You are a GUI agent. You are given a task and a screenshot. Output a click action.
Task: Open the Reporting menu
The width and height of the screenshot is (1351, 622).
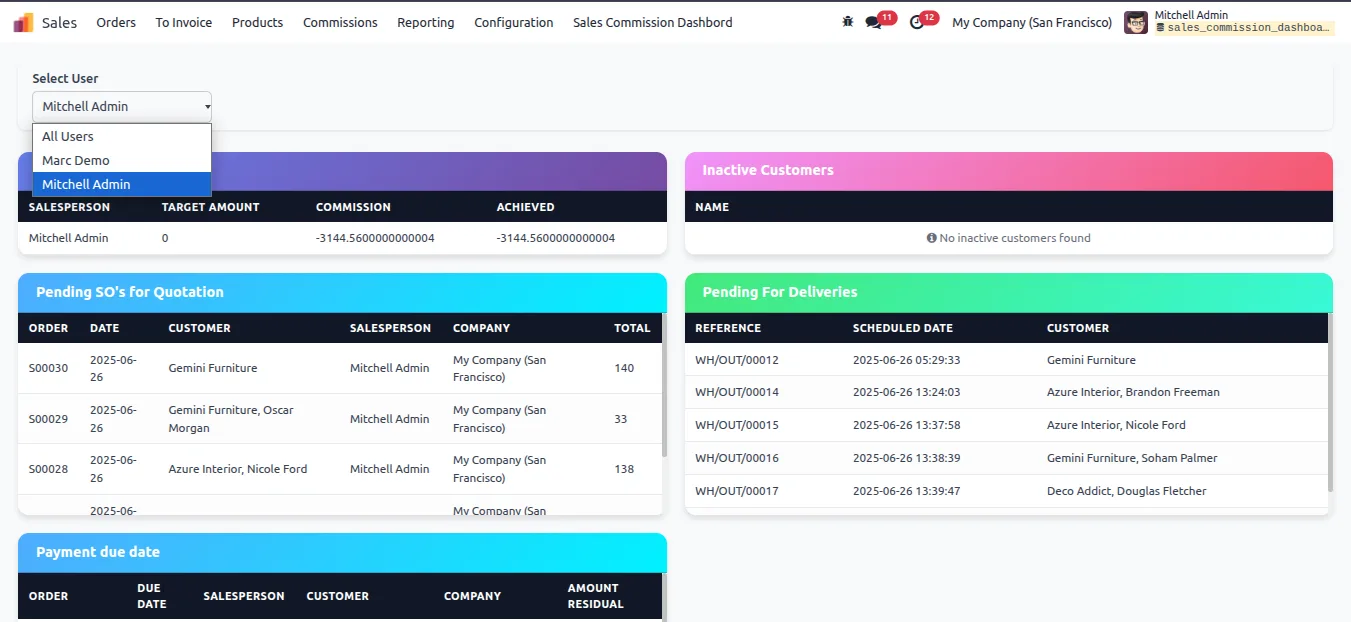426,22
